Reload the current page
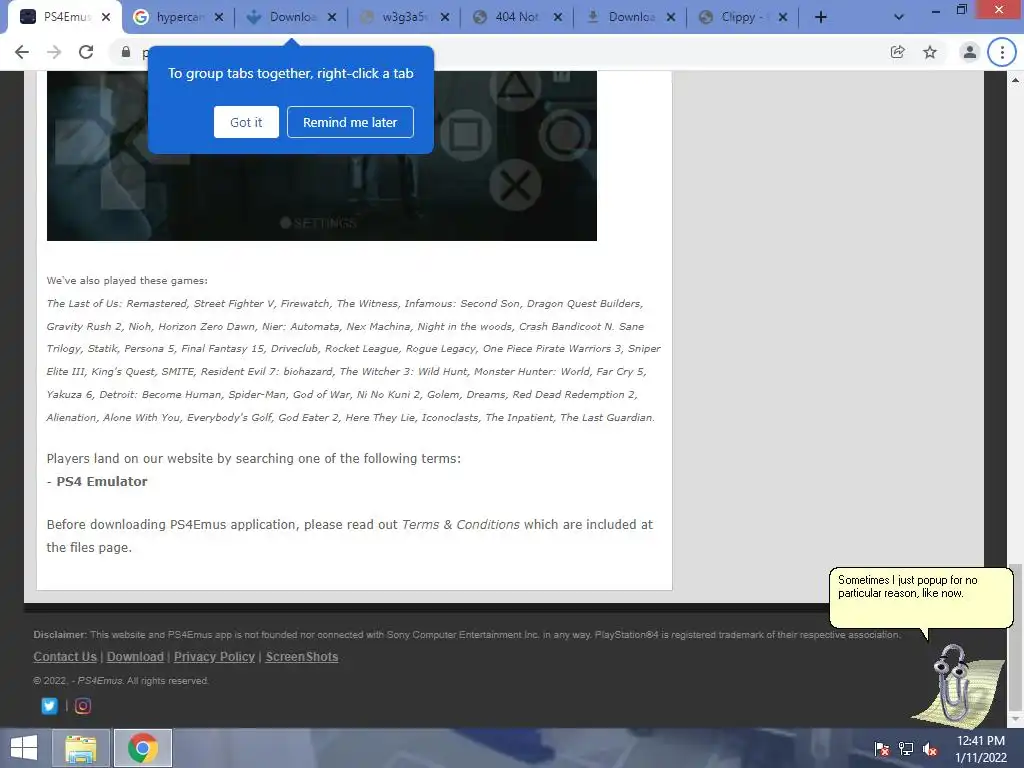Viewport: 1024px width, 768px height. (x=86, y=52)
